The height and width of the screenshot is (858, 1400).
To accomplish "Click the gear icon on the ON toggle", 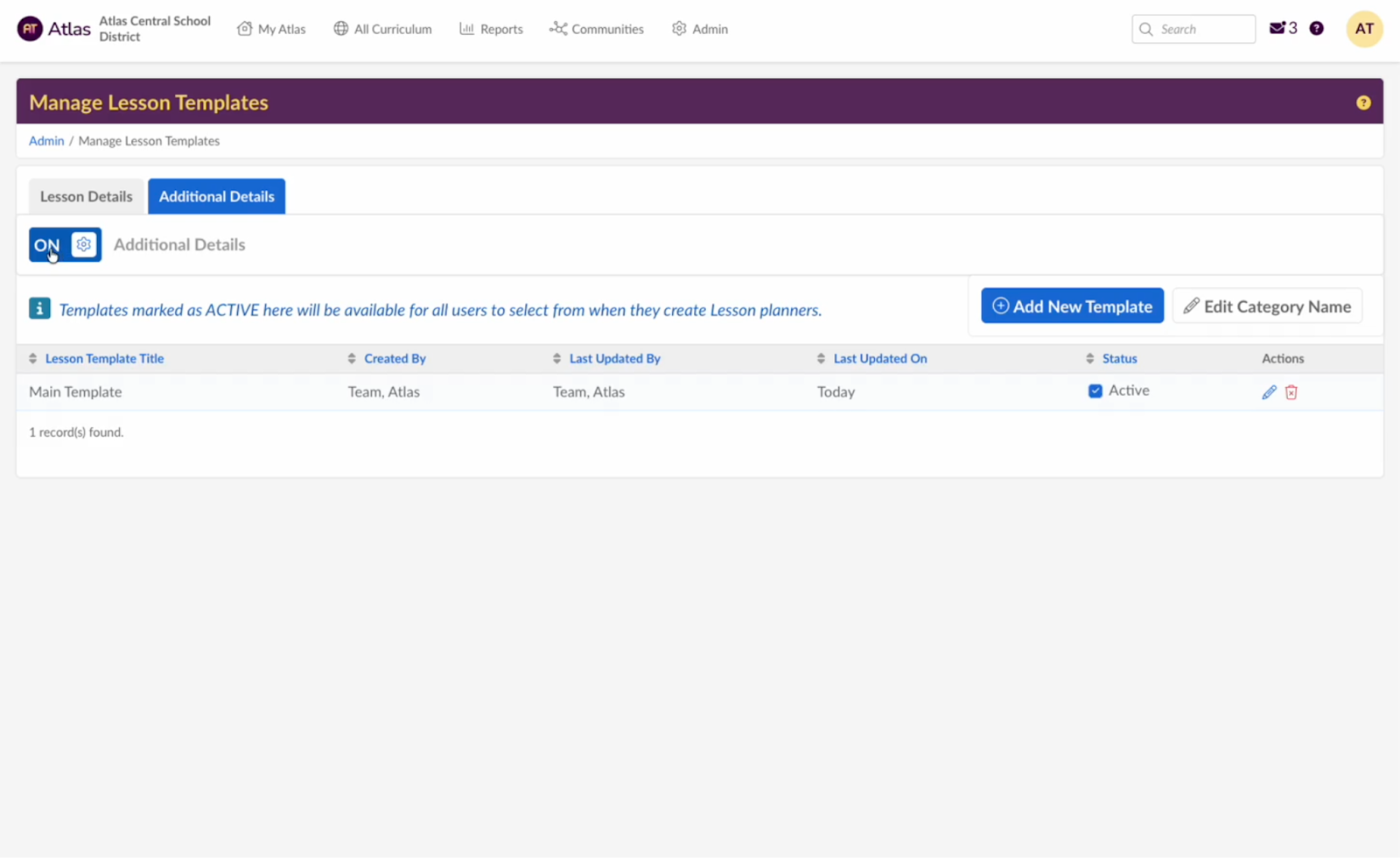I will 84,244.
